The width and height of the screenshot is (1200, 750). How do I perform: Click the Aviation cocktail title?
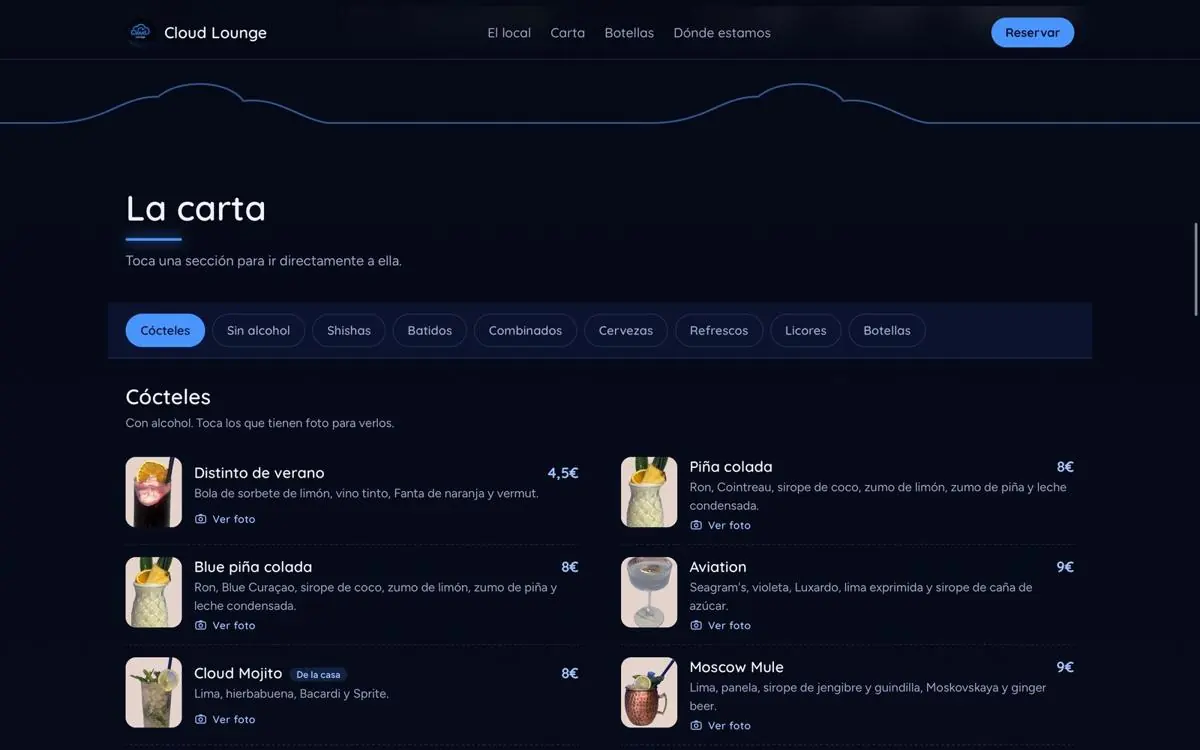pos(718,567)
